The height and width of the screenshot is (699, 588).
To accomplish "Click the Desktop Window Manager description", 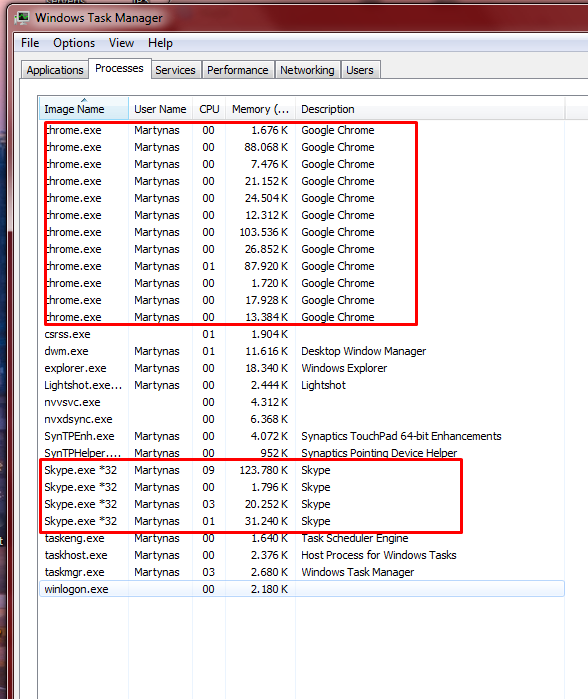I will point(363,351).
